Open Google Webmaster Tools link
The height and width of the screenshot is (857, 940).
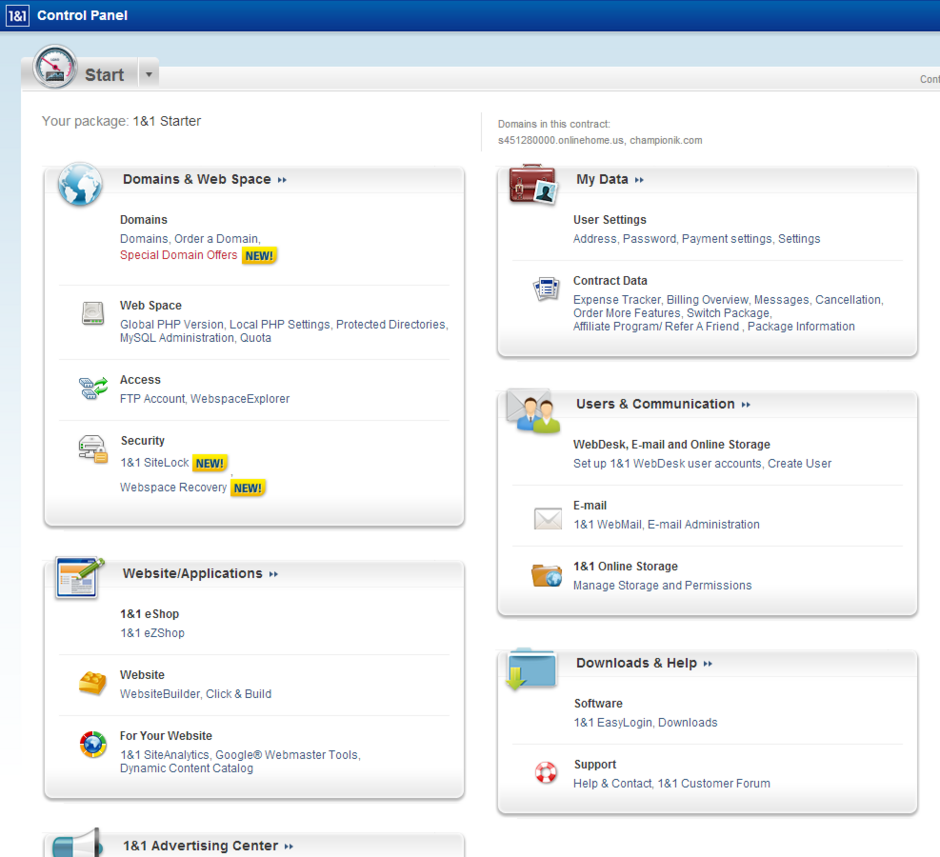point(287,755)
